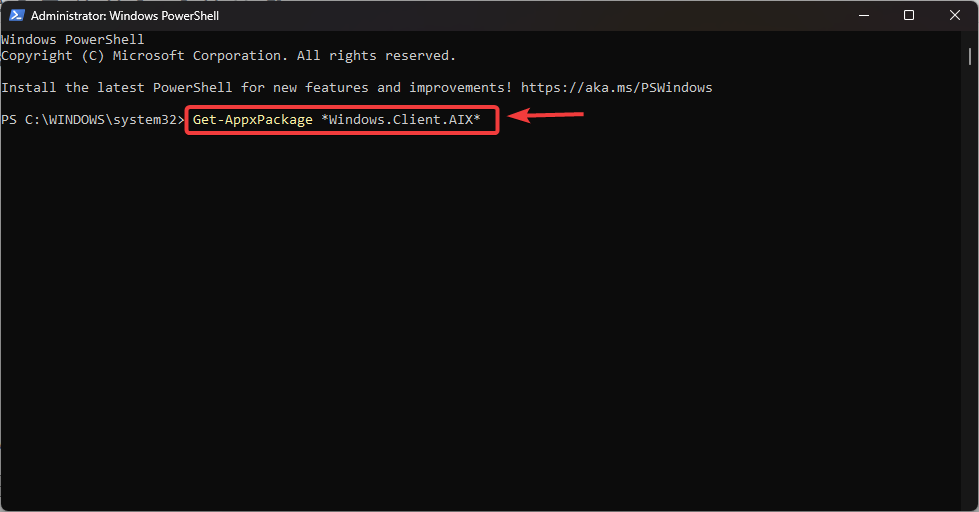Open the aka.ms/PSWindows link
The image size is (979, 512).
617,88
